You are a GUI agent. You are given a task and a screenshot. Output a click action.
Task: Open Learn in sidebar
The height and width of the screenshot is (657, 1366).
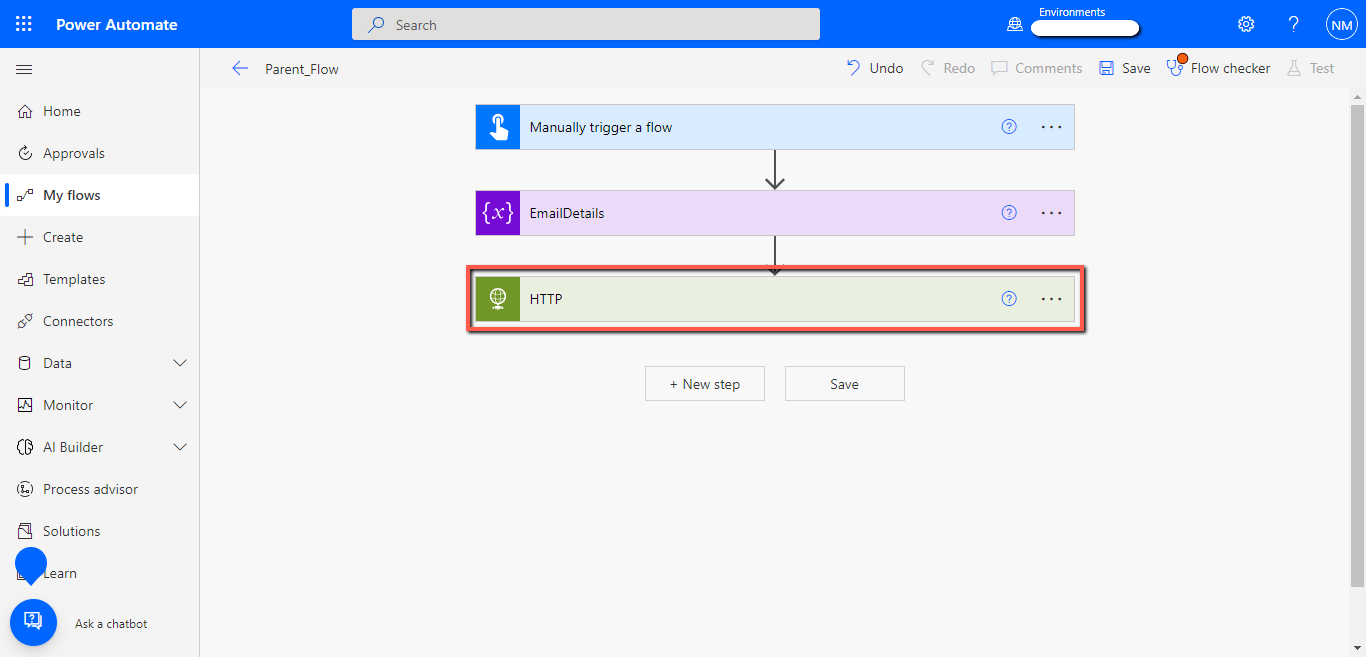pos(99,573)
